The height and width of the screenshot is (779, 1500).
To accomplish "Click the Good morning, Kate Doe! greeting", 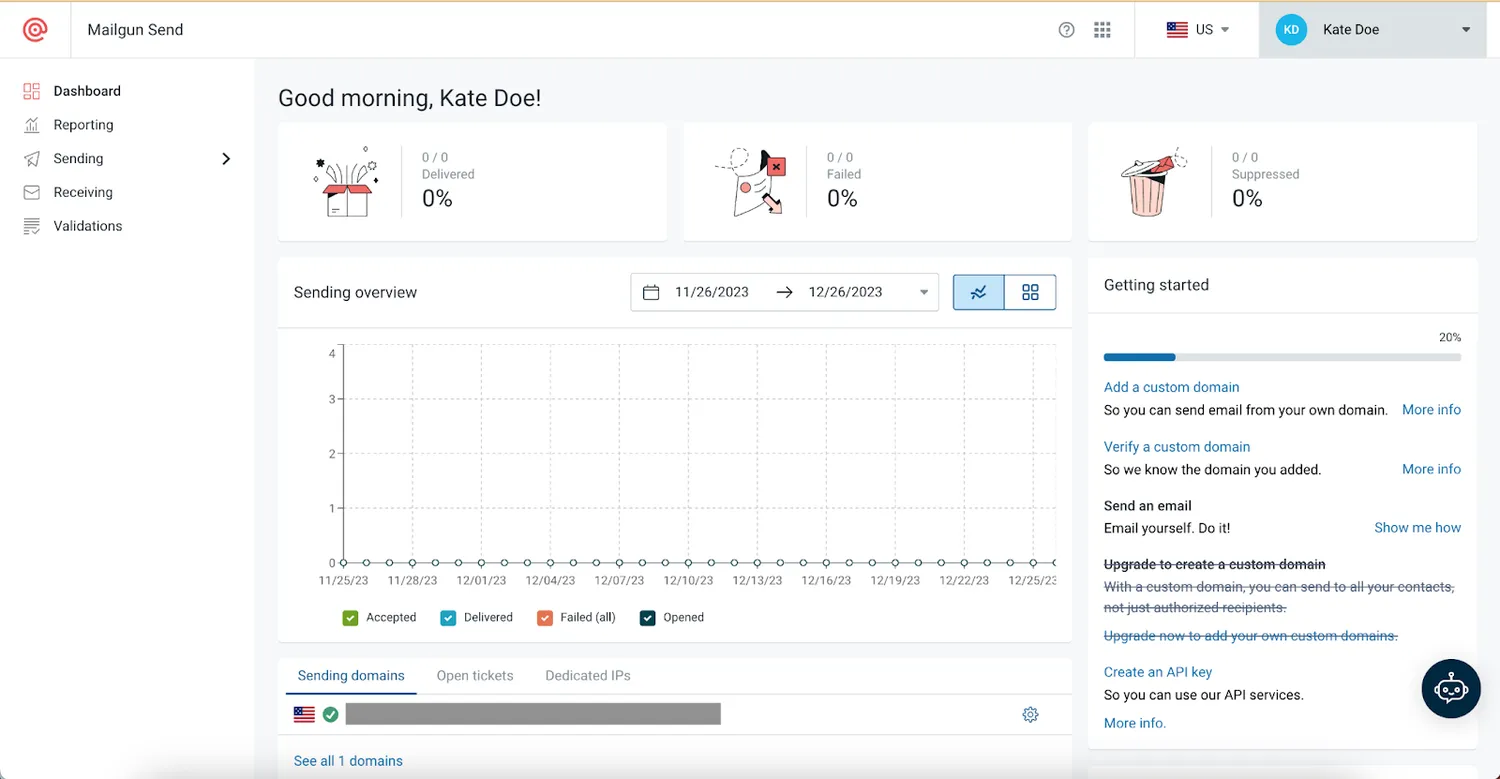I will point(409,98).
